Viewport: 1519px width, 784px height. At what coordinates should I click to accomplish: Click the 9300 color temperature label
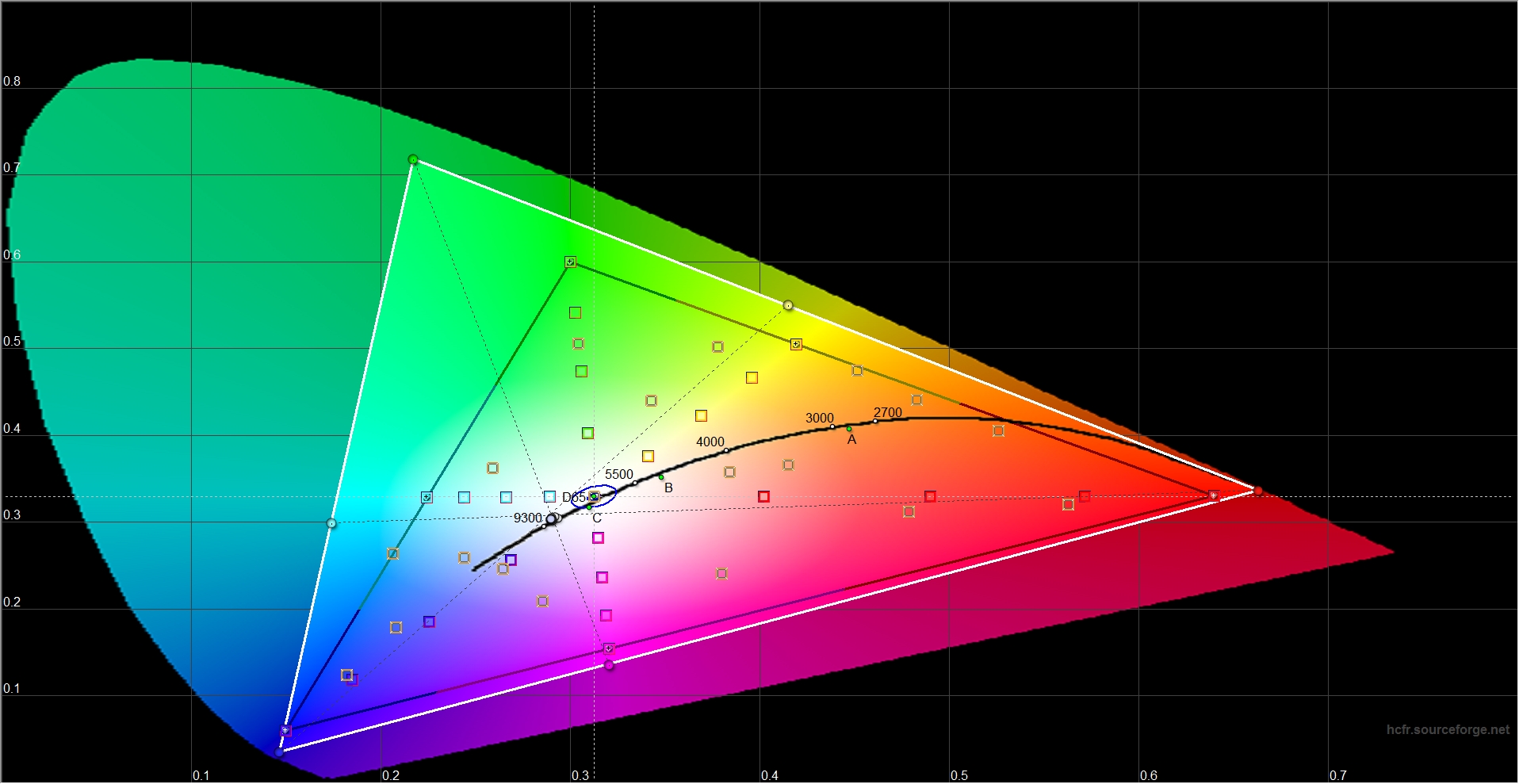(x=528, y=518)
